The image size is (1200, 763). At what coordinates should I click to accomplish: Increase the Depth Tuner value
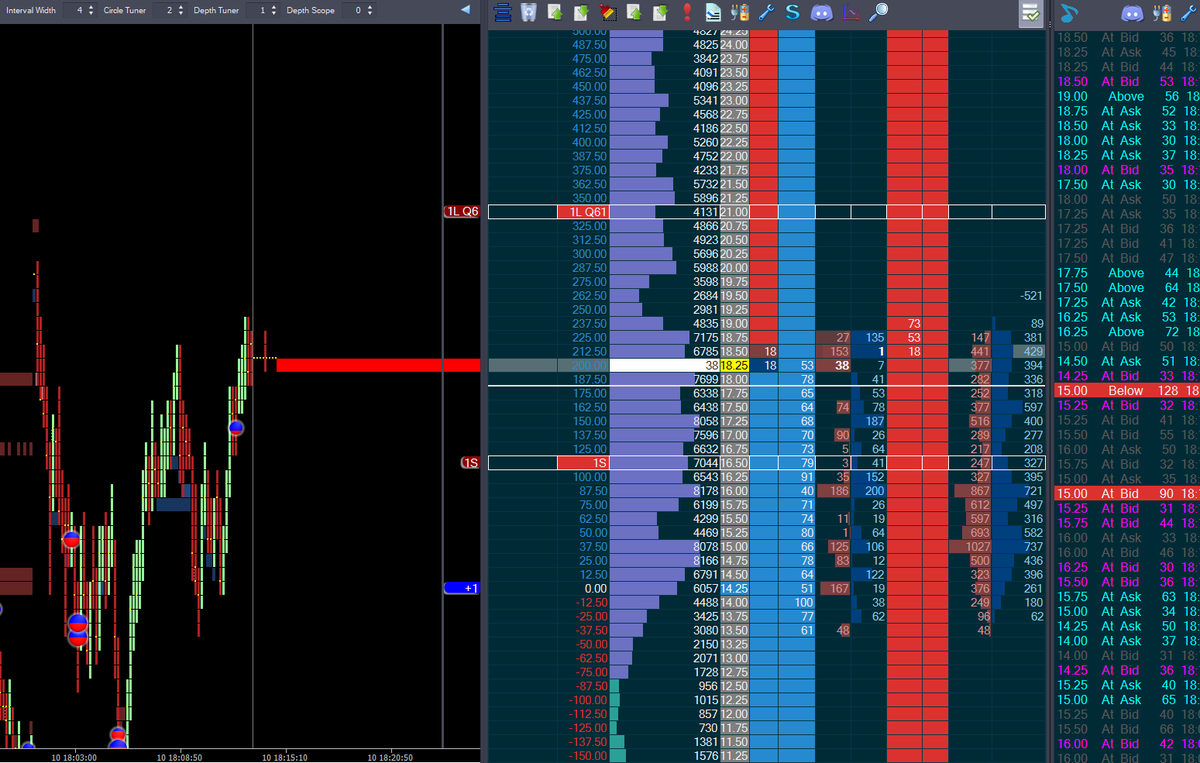(274, 7)
